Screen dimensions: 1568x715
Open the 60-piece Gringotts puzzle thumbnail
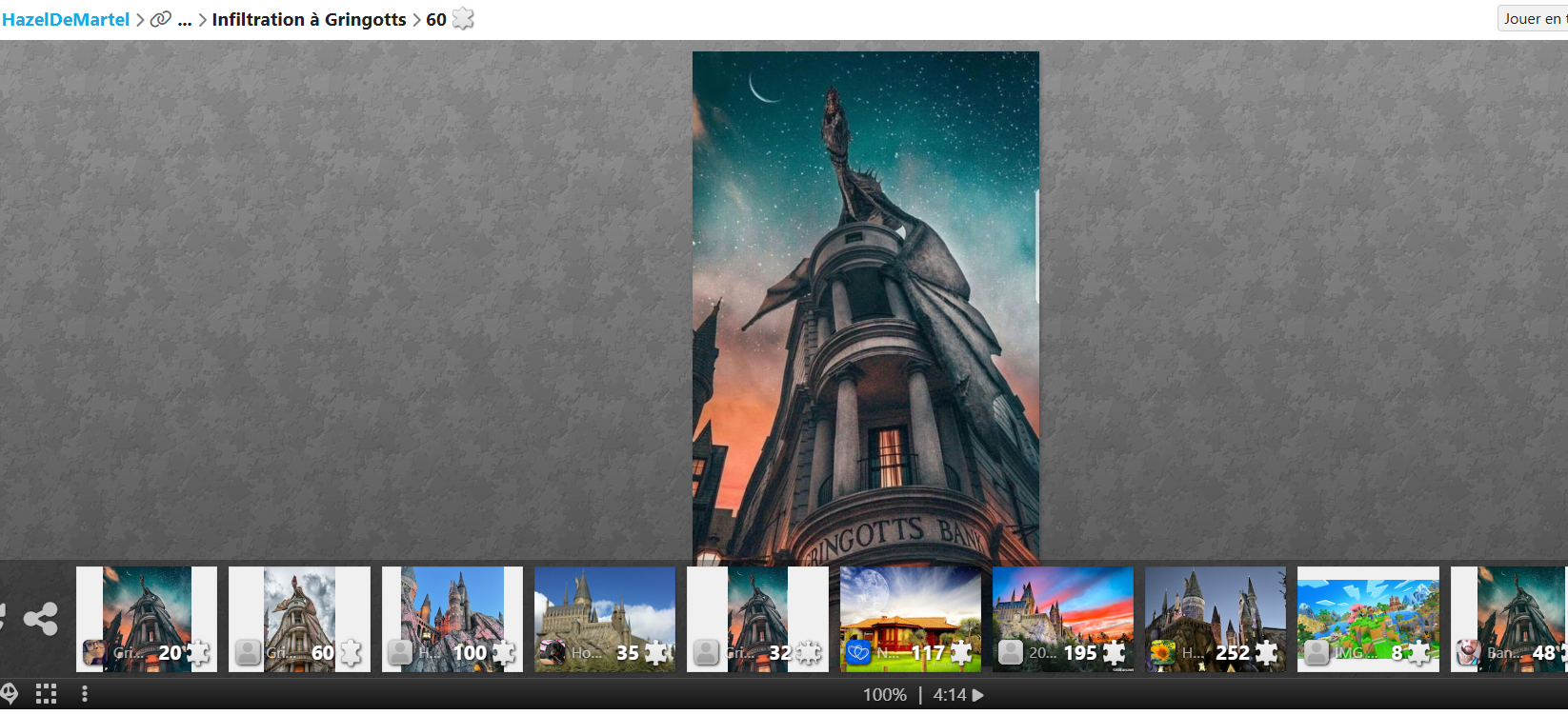tap(299, 619)
